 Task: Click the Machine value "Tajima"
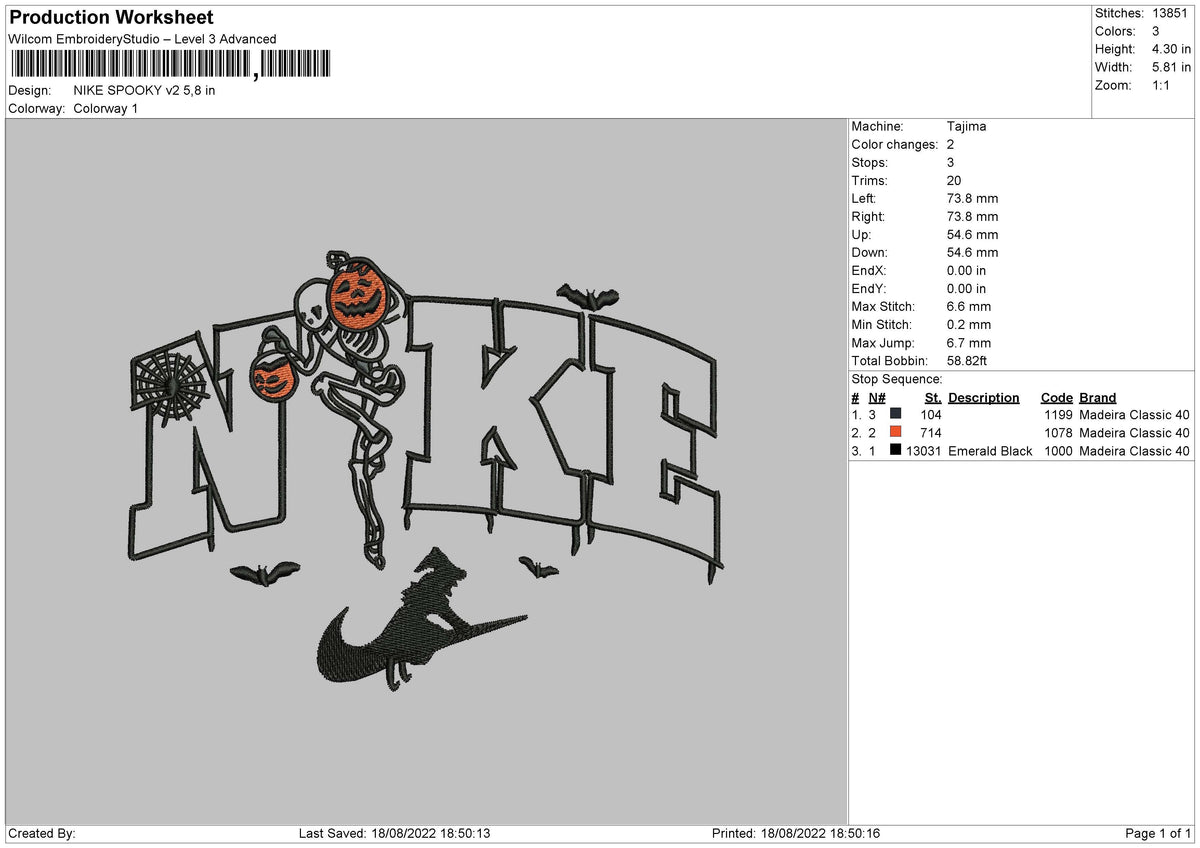pos(967,126)
